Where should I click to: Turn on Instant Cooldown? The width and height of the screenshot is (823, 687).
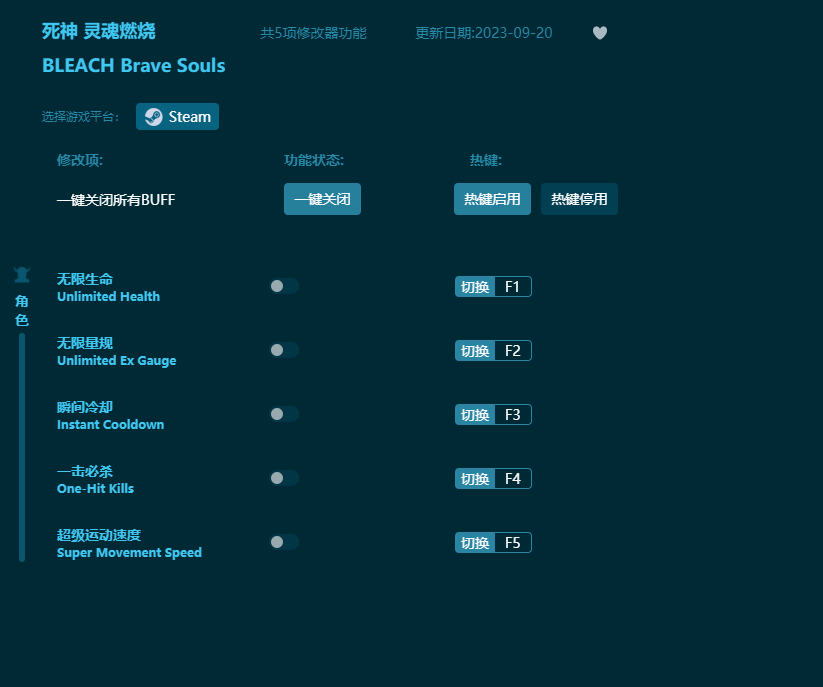(x=283, y=414)
